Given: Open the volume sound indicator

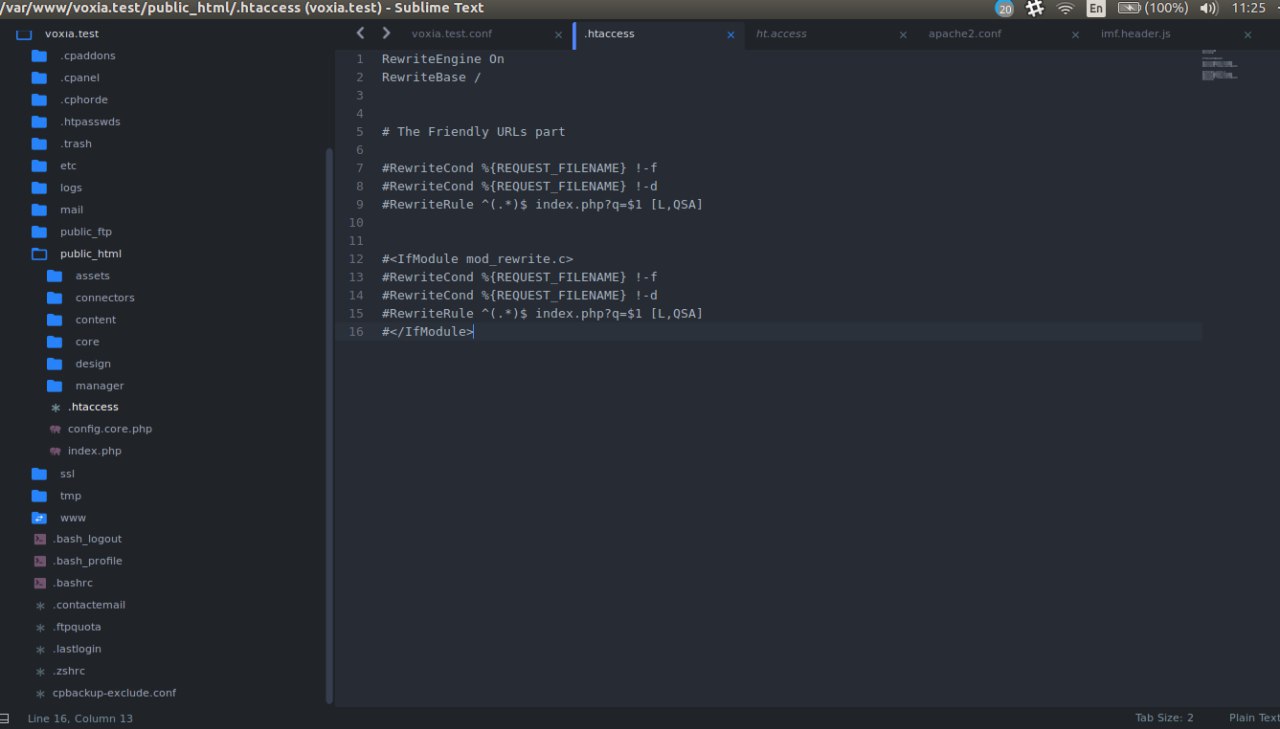Looking at the screenshot, I should pyautogui.click(x=1209, y=8).
